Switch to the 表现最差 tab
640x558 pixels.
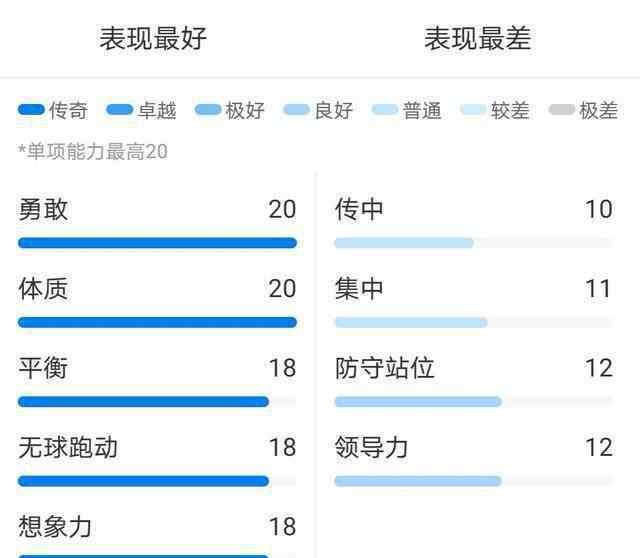point(478,39)
